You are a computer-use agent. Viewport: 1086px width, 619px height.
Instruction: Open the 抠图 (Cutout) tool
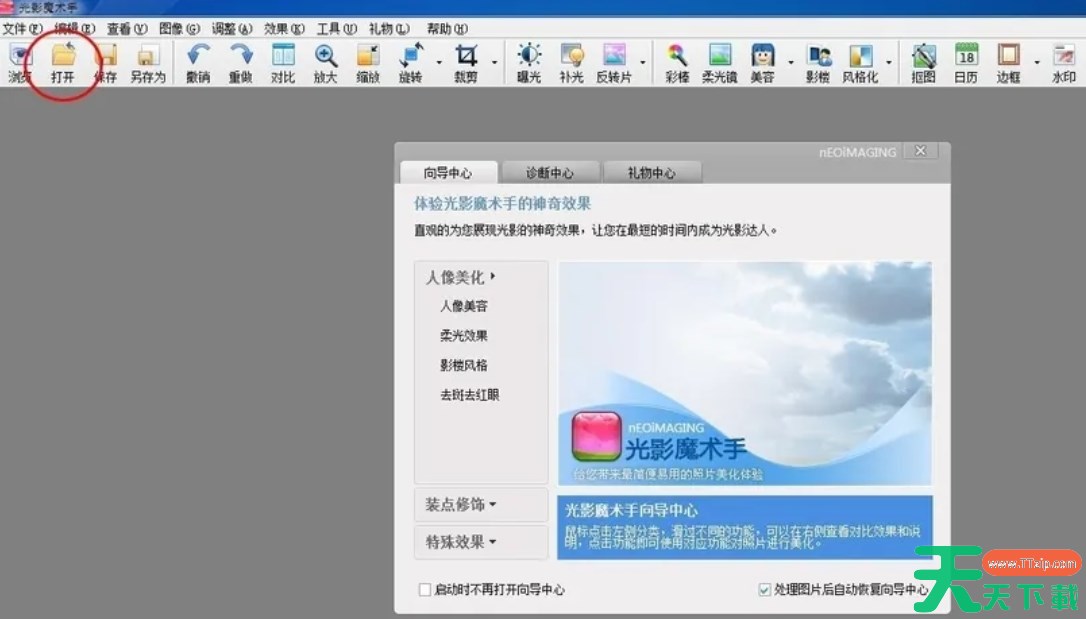tap(924, 62)
